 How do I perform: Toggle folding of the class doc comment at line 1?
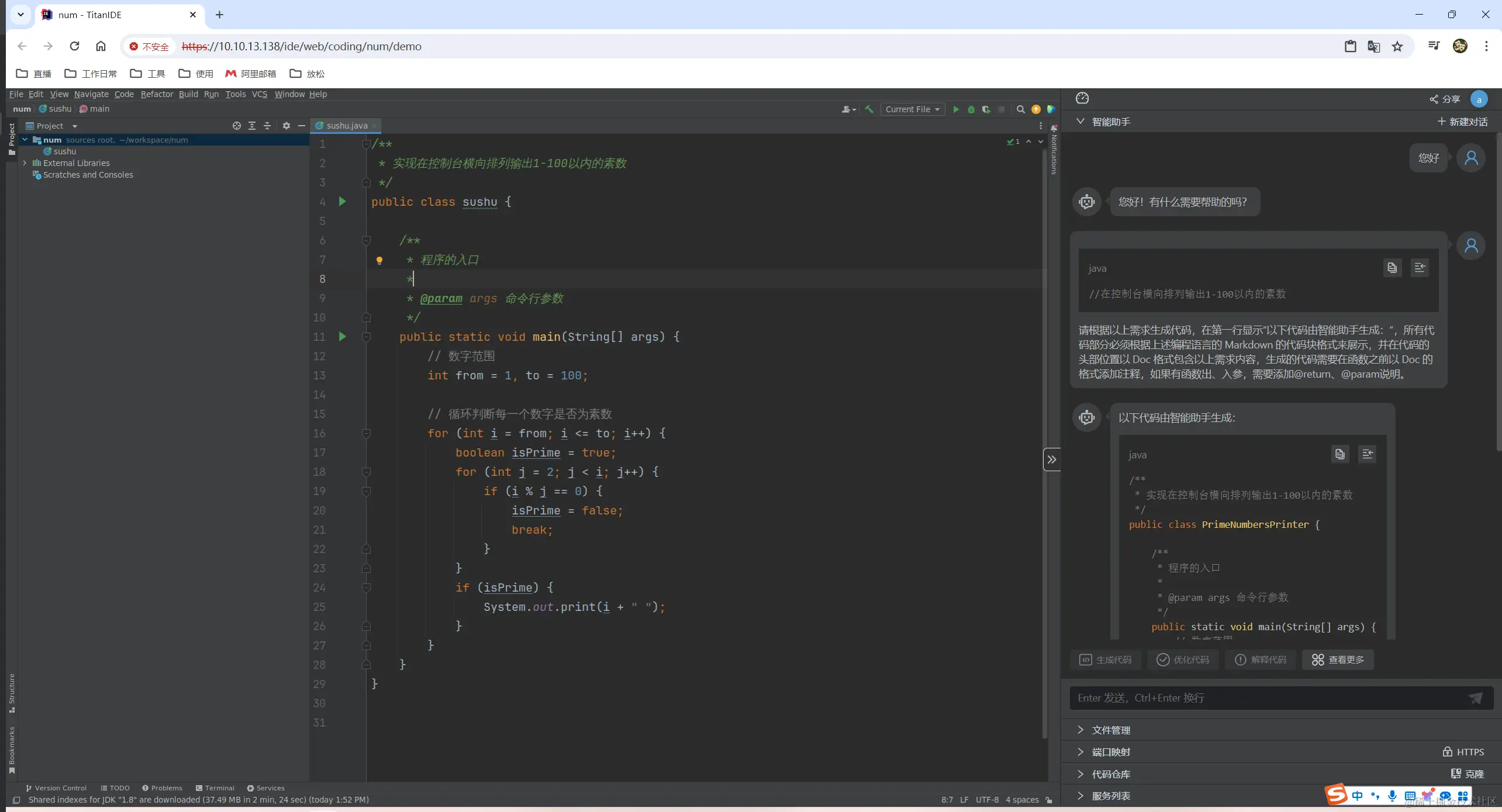(367, 144)
